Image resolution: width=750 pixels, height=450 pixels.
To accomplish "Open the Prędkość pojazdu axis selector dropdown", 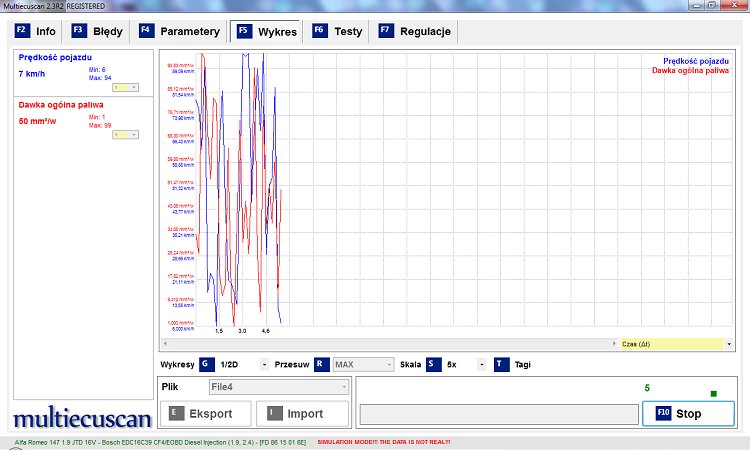I will (x=133, y=87).
